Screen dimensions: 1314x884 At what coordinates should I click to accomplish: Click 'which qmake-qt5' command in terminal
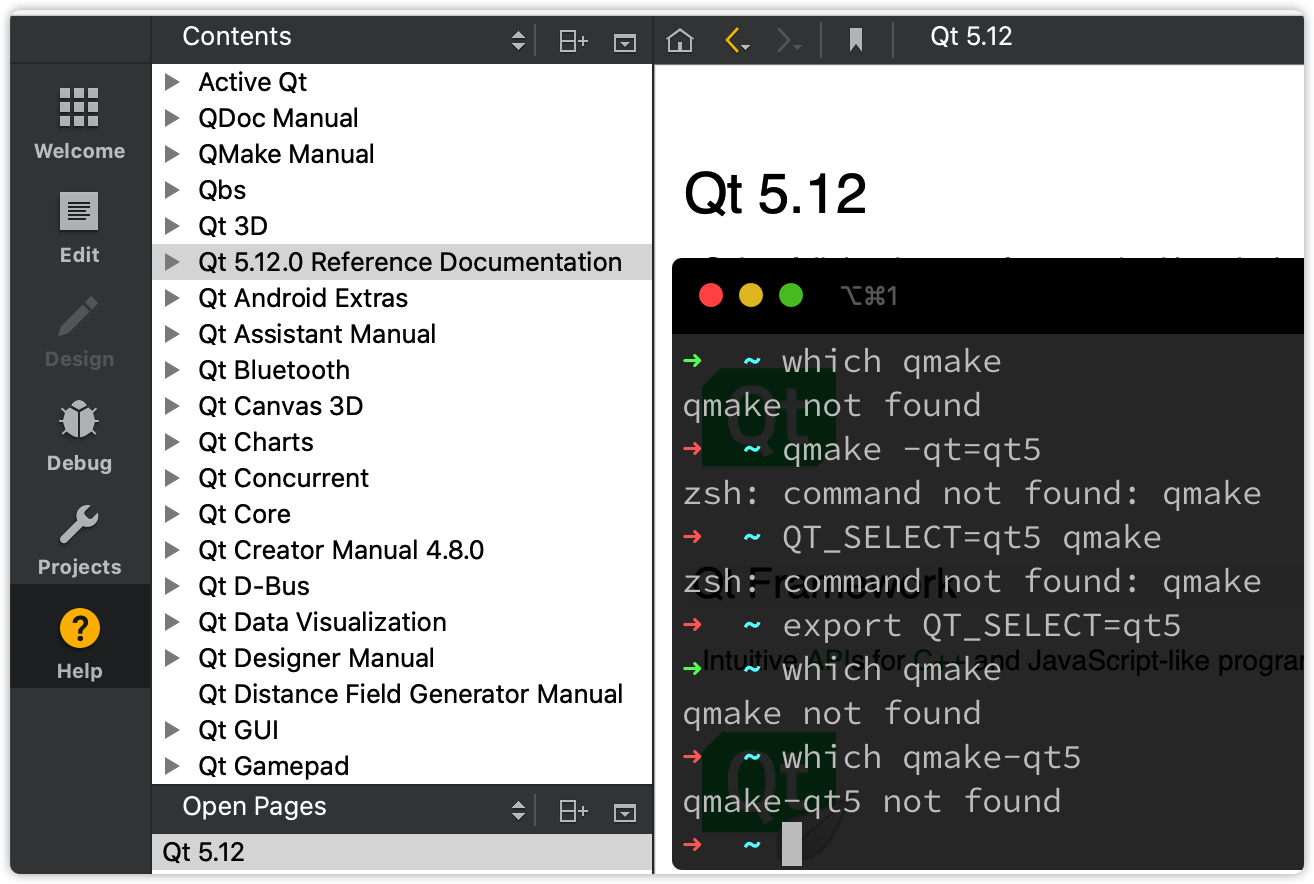click(x=931, y=758)
